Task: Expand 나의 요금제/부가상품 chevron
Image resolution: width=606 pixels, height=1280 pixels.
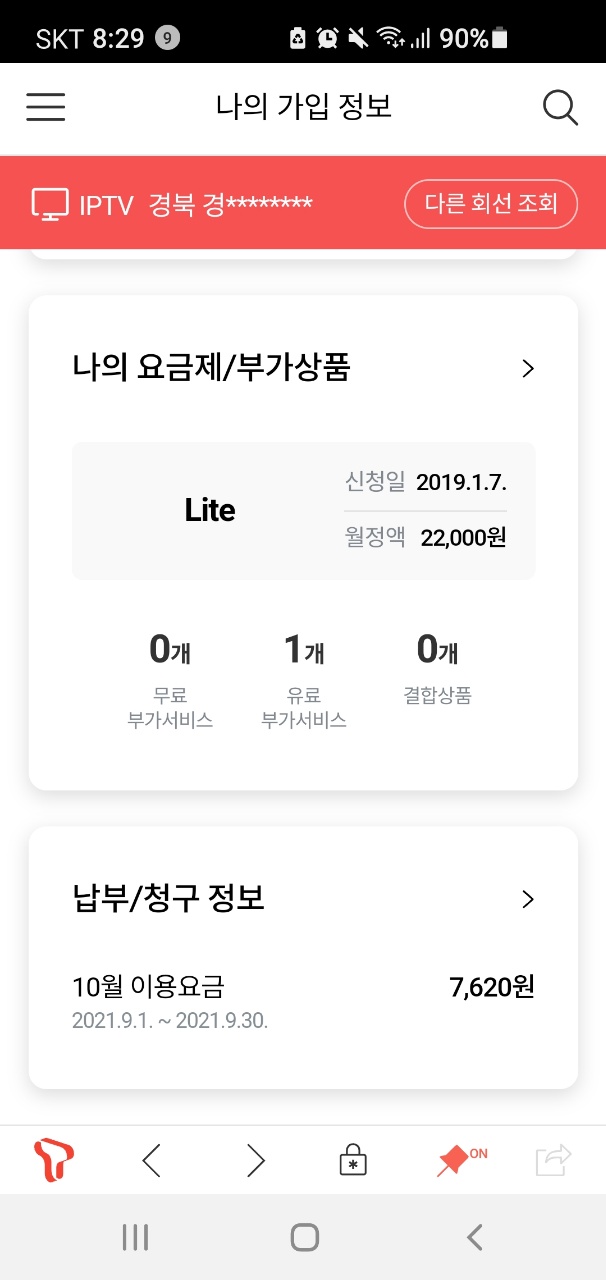Action: tap(528, 369)
